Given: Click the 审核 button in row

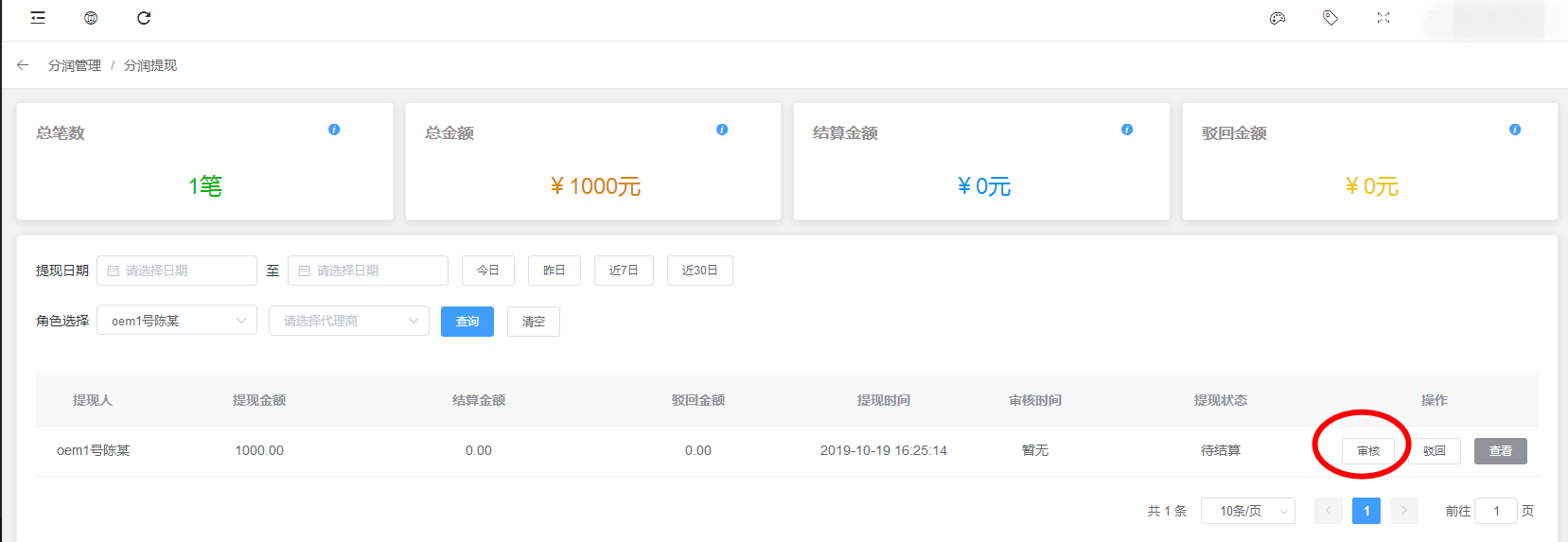Looking at the screenshot, I should click(x=1368, y=451).
